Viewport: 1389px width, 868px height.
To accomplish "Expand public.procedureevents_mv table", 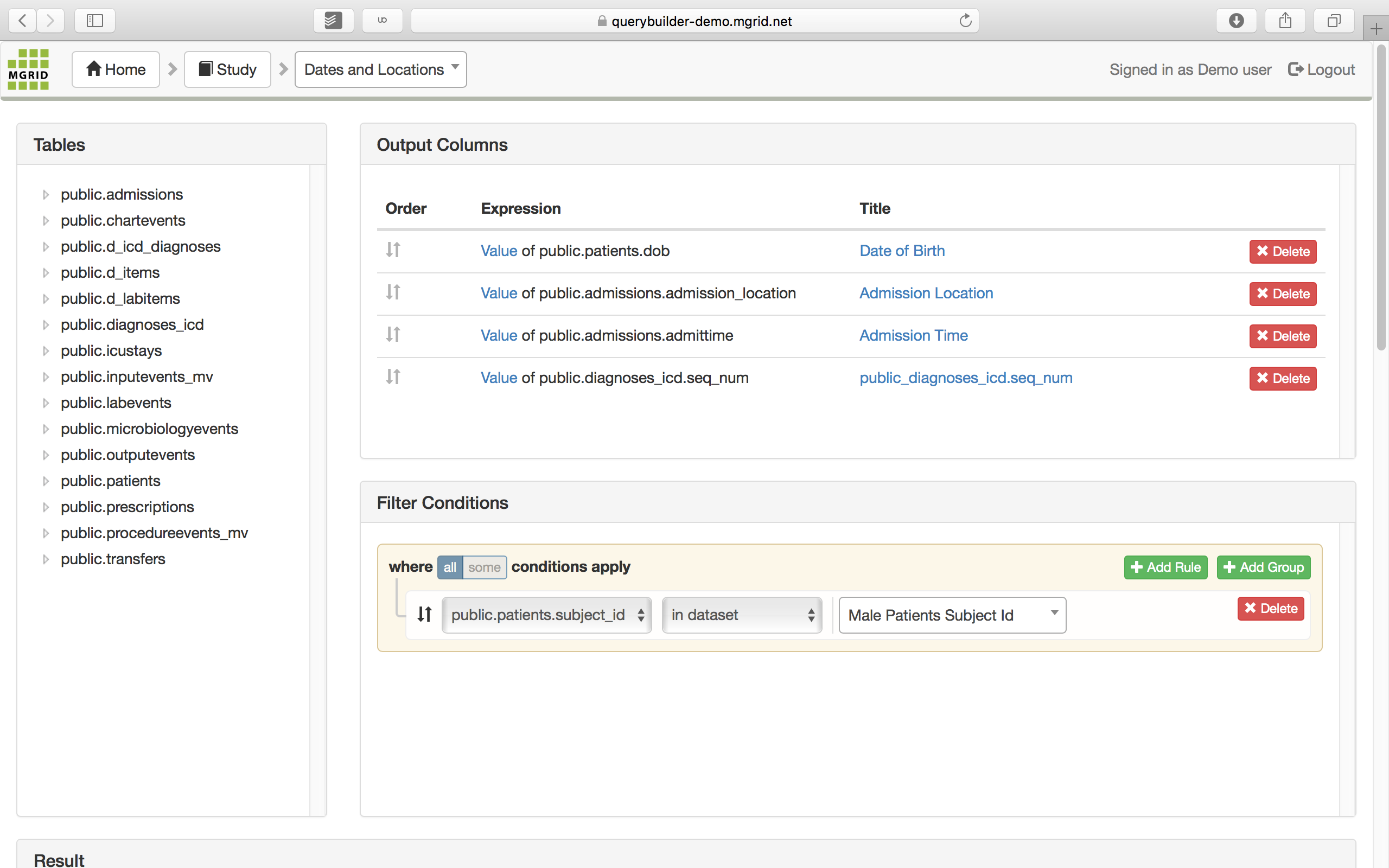I will (x=46, y=533).
